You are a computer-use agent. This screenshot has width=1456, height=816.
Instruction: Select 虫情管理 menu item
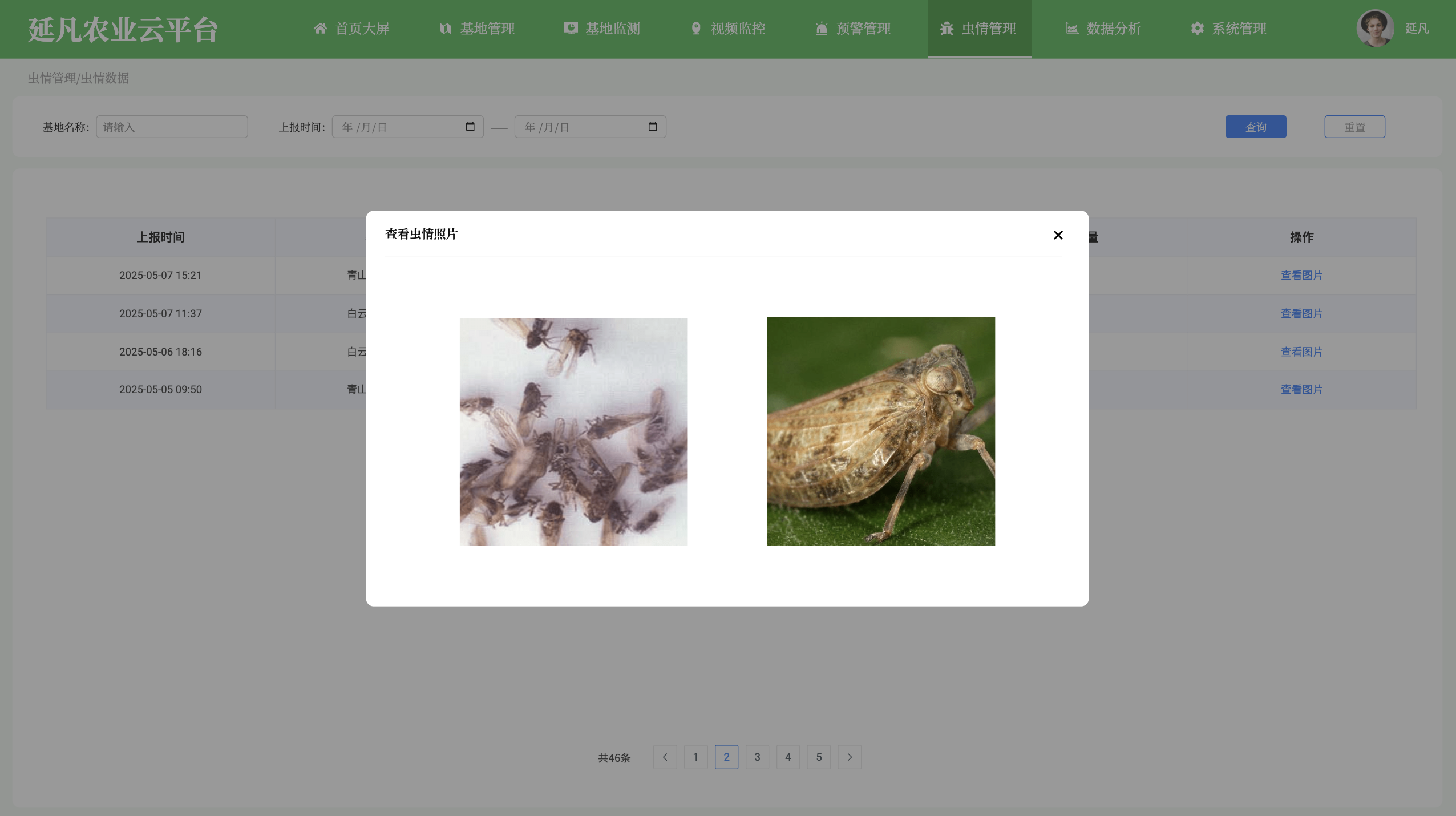coord(980,29)
